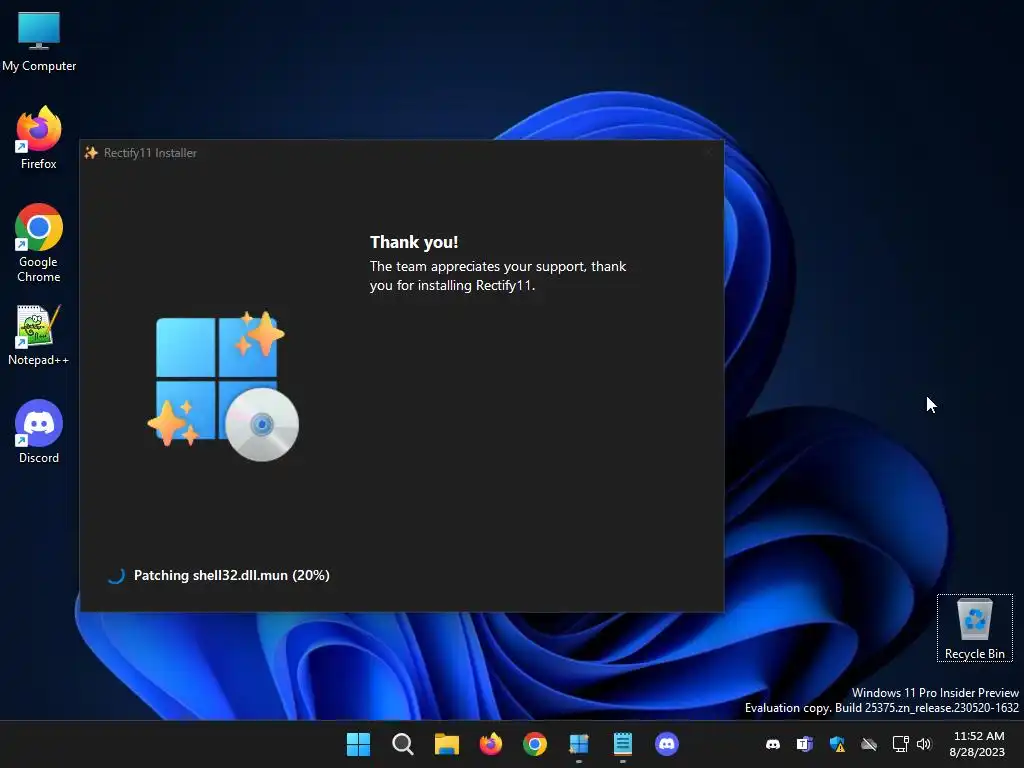Select the Discord desktop shortcut

39,432
